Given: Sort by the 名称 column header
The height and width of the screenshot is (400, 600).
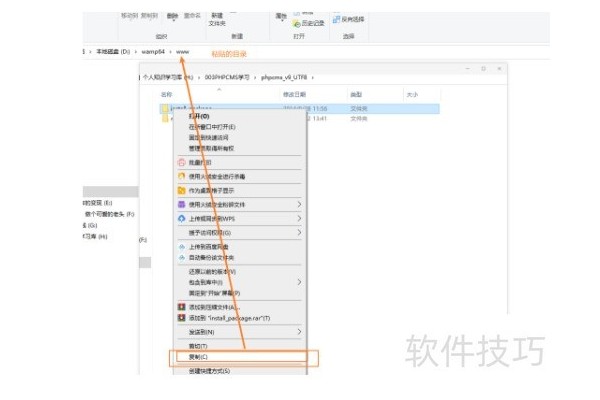Looking at the screenshot, I should tap(166, 95).
